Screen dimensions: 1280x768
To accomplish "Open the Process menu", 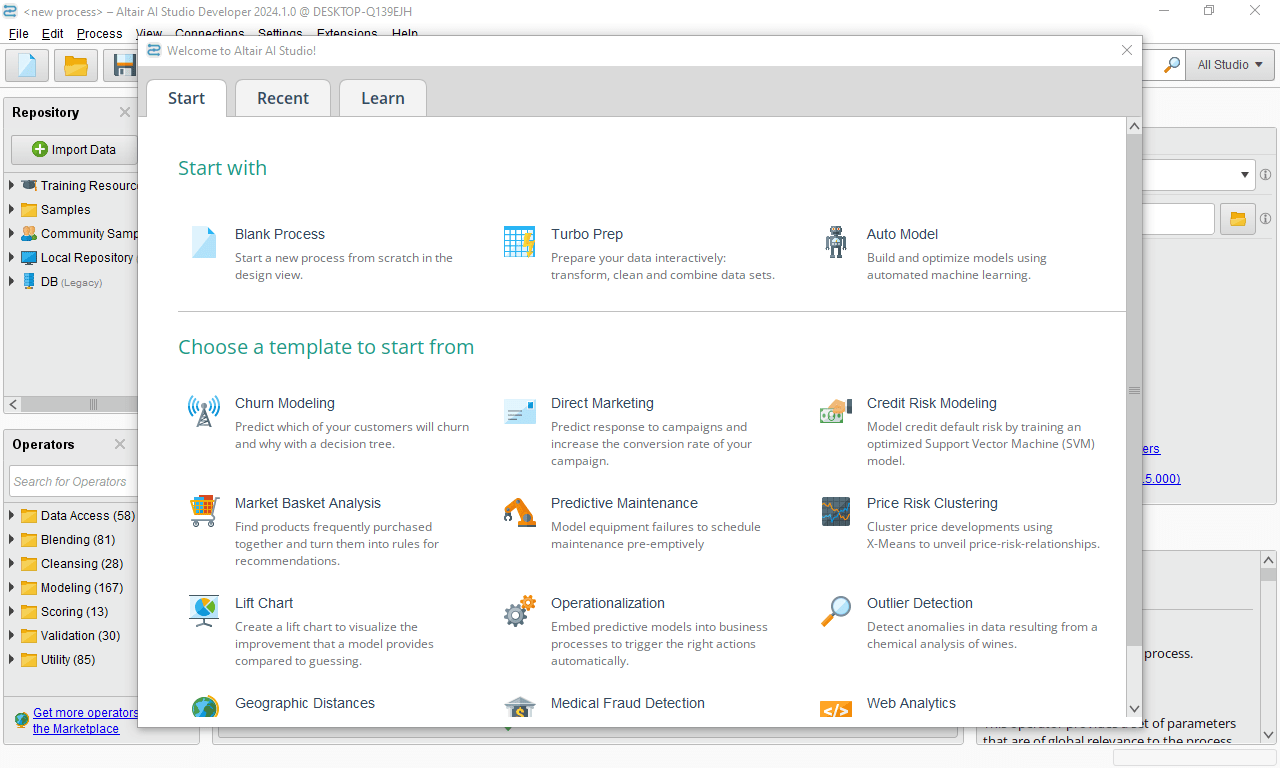I will pos(99,33).
